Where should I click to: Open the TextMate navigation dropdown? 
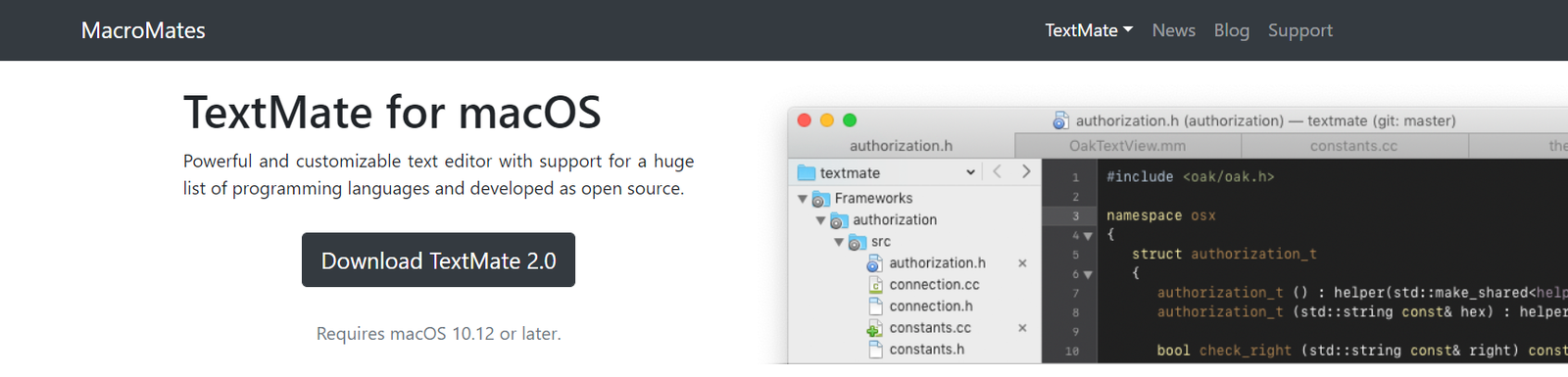point(1089,30)
